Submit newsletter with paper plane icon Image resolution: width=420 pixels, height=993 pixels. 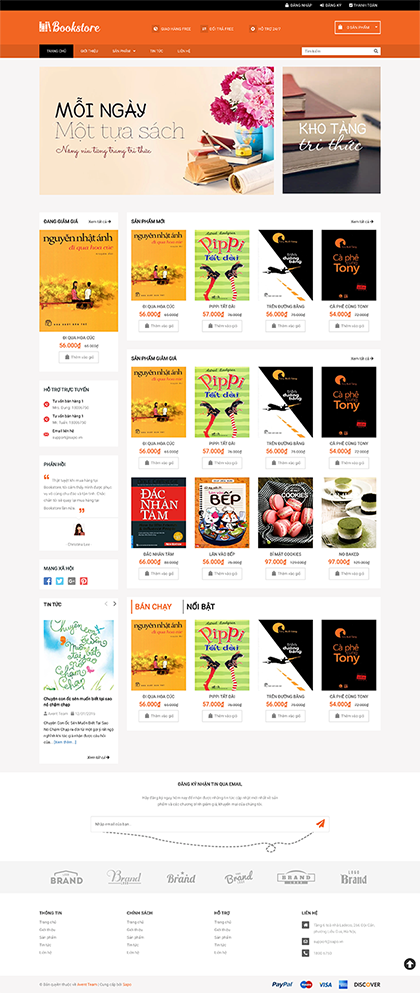tap(320, 823)
